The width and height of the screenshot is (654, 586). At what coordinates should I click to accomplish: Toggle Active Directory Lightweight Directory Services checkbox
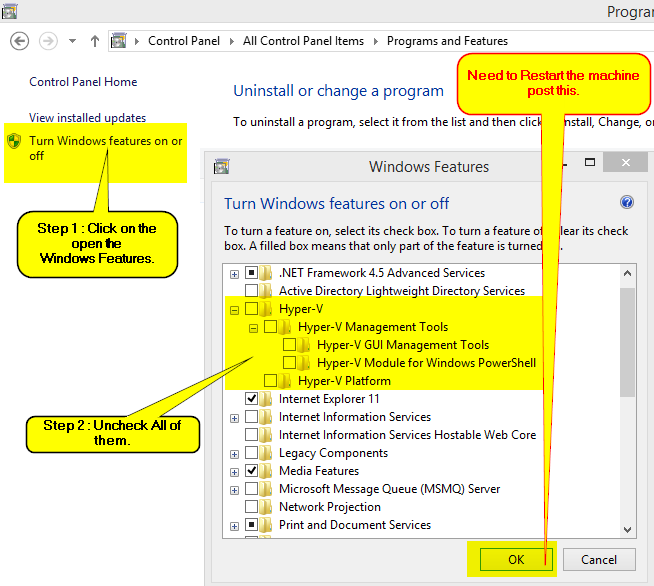[251, 290]
